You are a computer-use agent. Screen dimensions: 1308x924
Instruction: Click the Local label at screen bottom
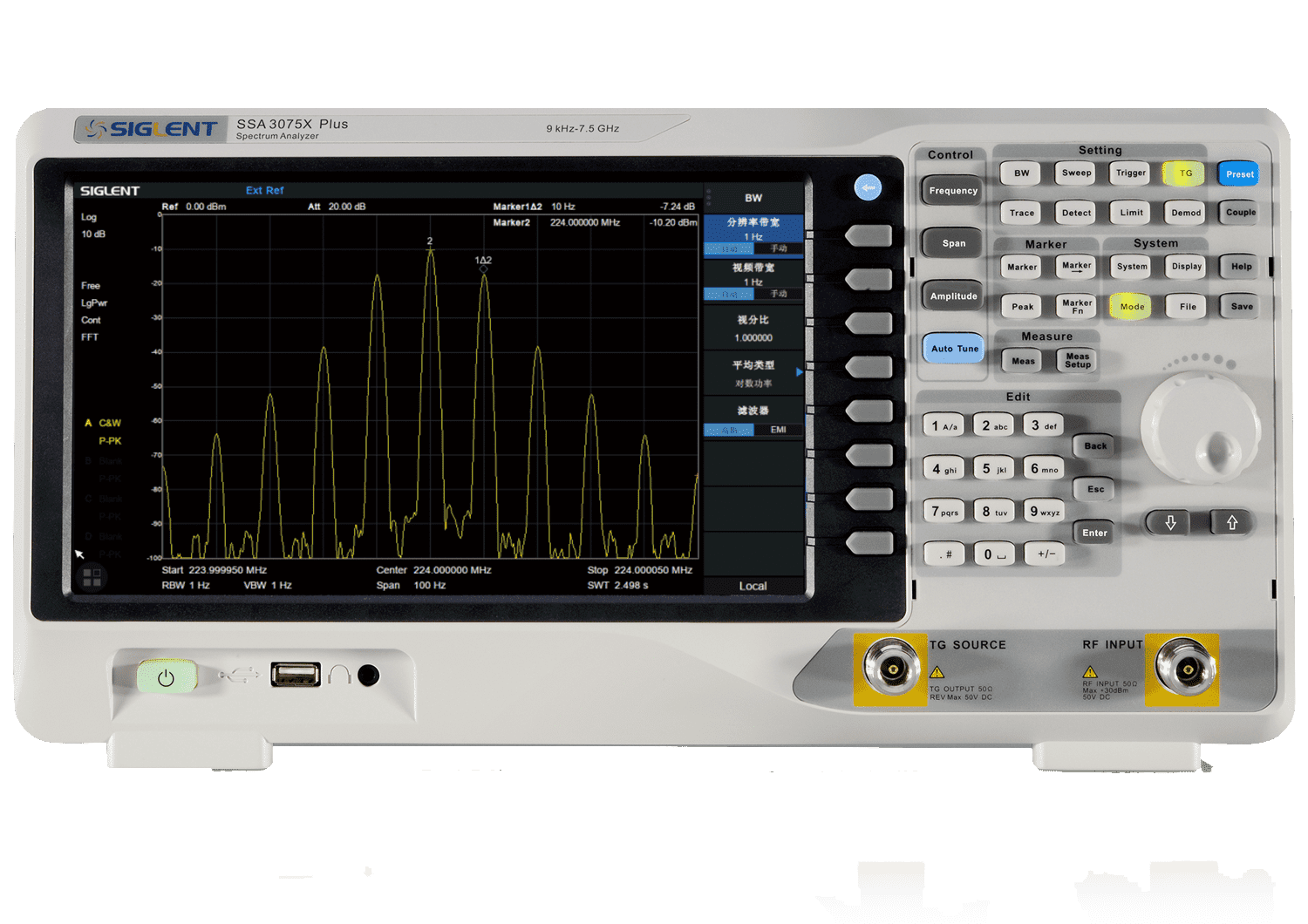752,586
